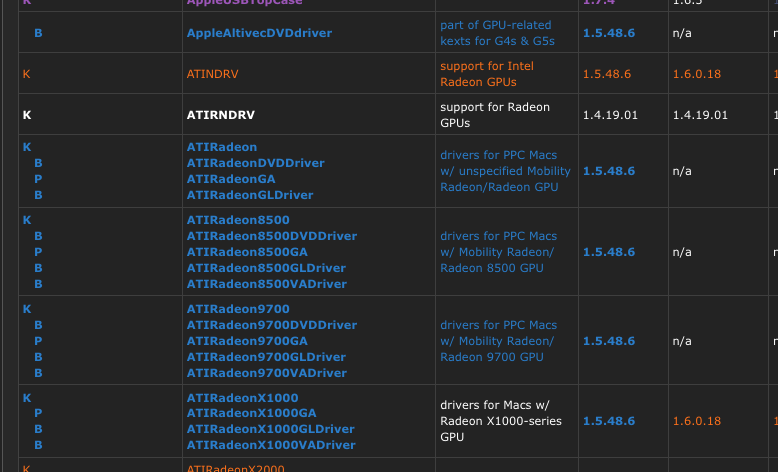Click ATIRadeon9700VADriver entry
Screen dimensions: 778x472
pos(266,373)
